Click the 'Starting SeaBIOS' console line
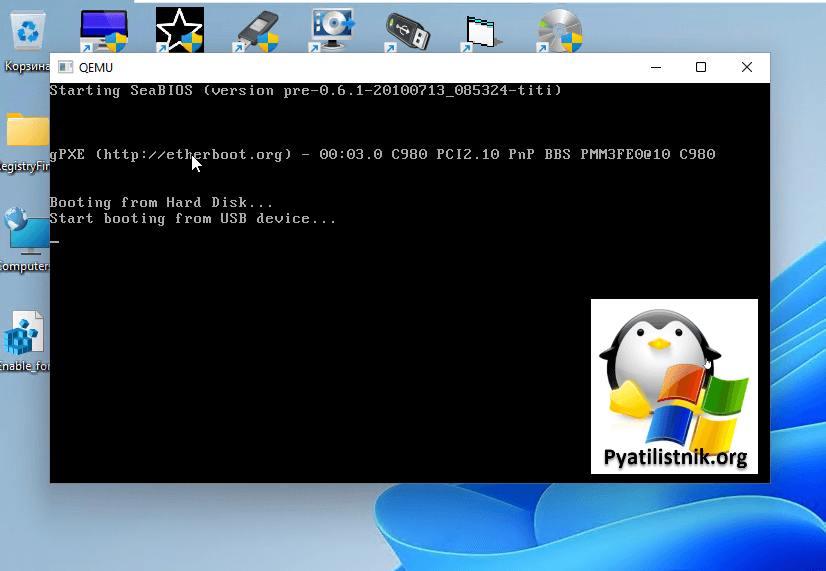This screenshot has height=571, width=826. coord(305,90)
